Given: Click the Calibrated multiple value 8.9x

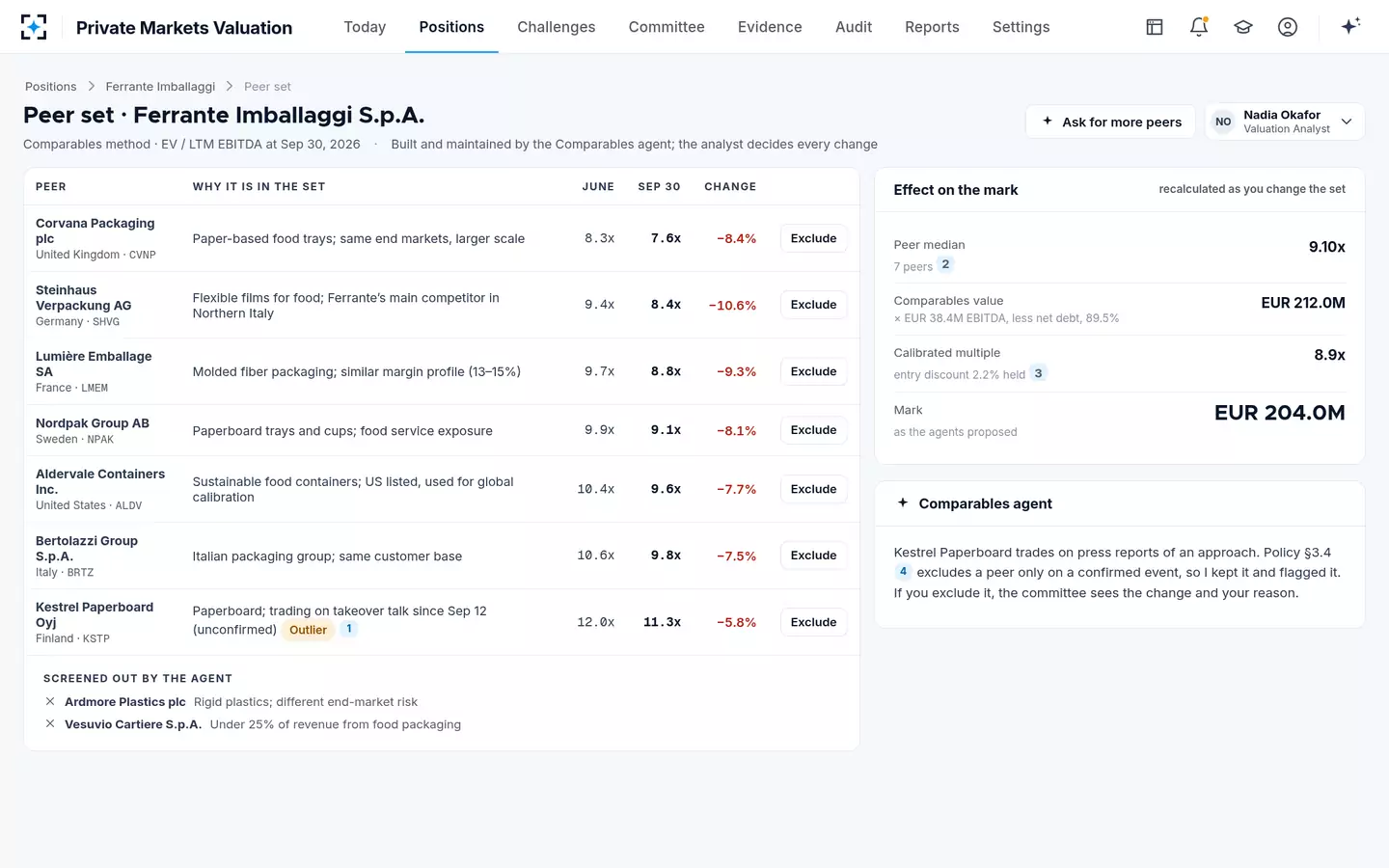Looking at the screenshot, I should click(1329, 355).
